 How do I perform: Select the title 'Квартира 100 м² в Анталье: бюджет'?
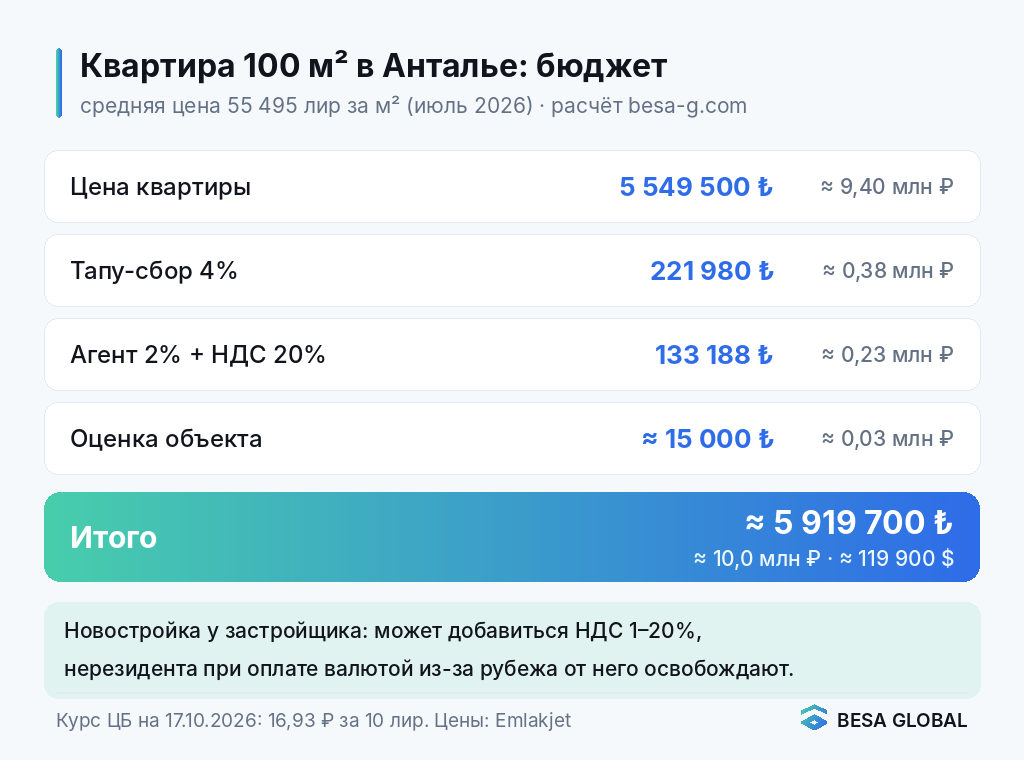pyautogui.click(x=374, y=65)
